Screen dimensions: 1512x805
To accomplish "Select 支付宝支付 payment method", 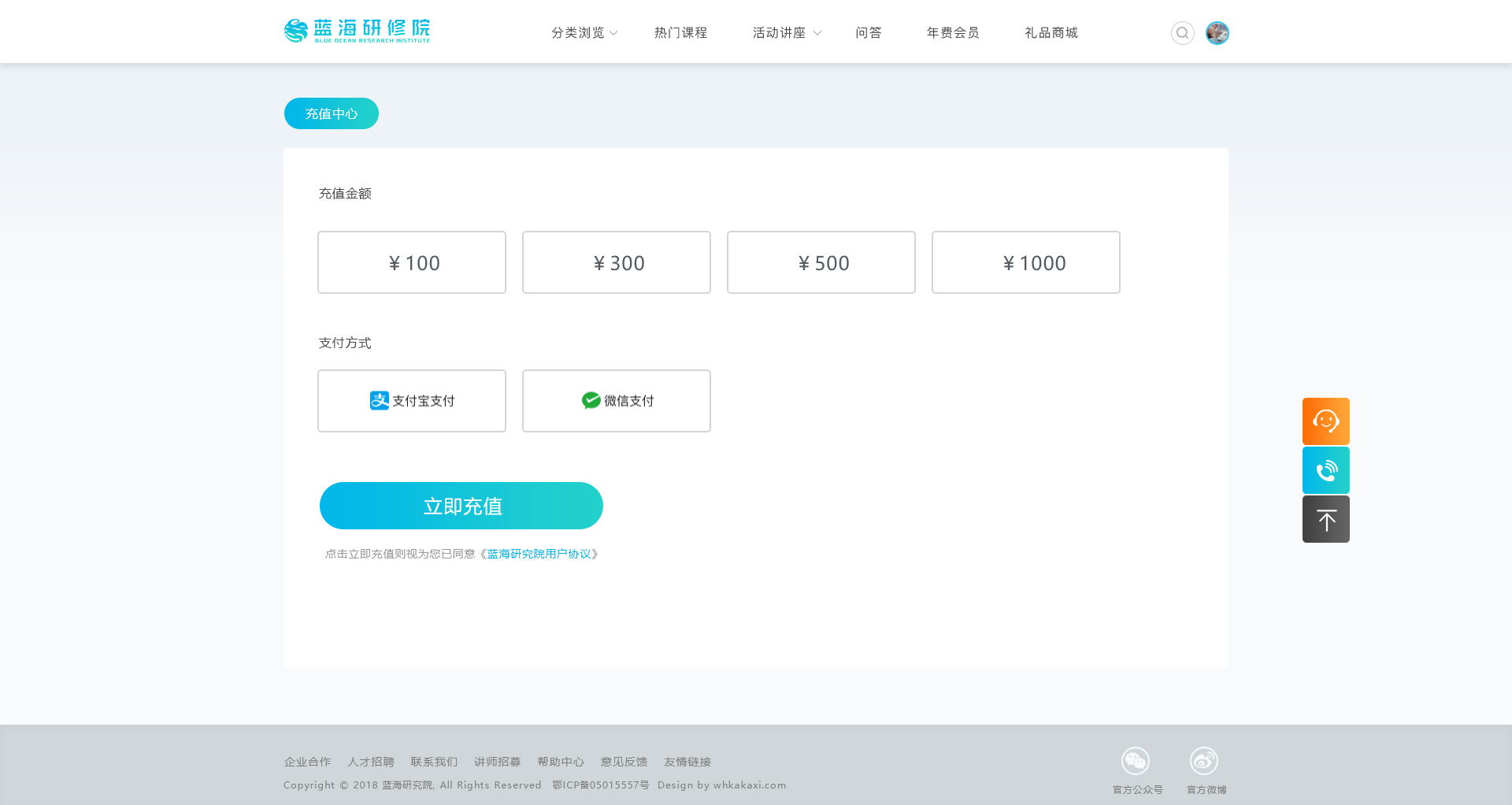I will click(412, 401).
